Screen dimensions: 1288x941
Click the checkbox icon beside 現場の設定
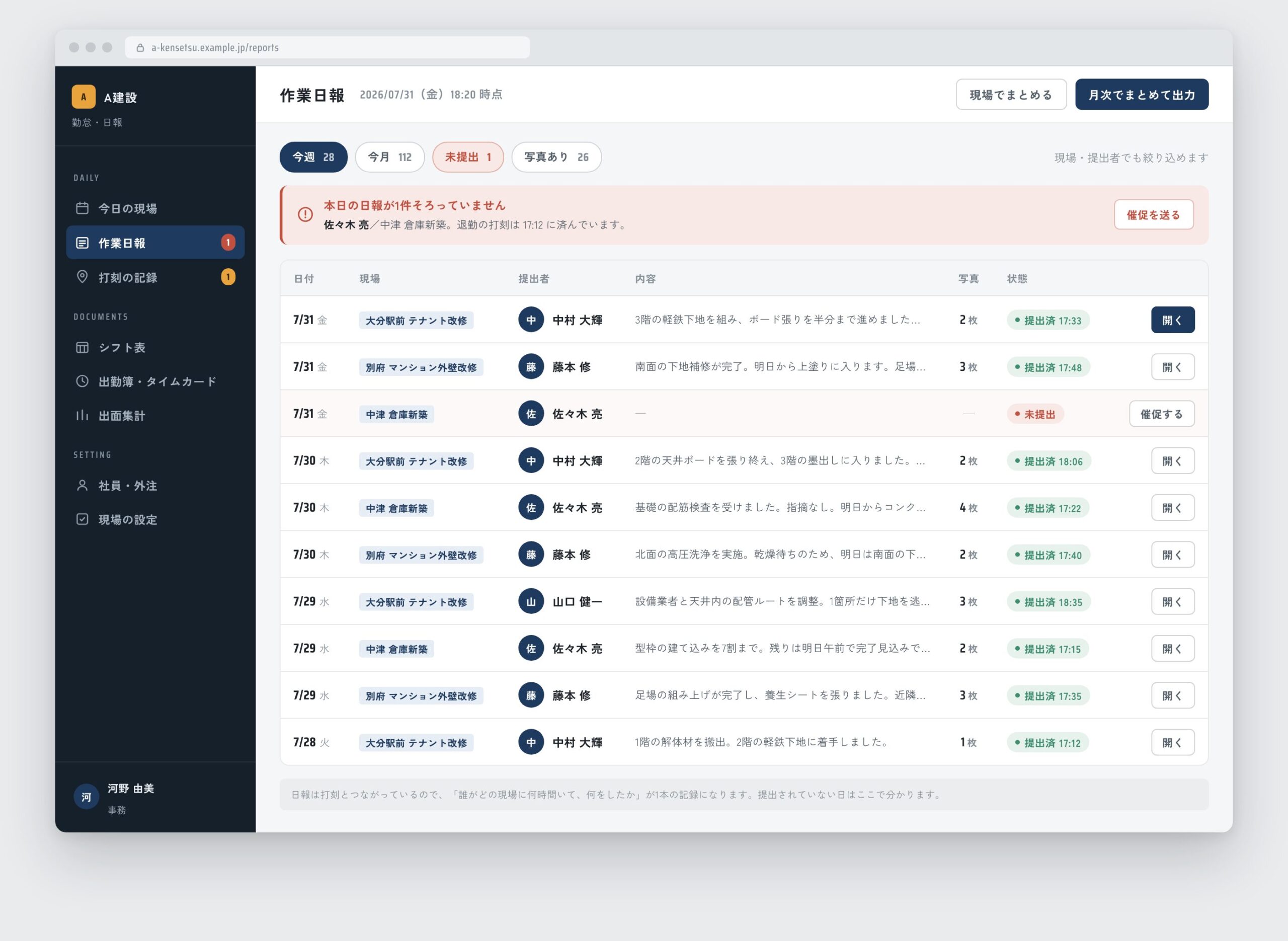pyautogui.click(x=82, y=519)
